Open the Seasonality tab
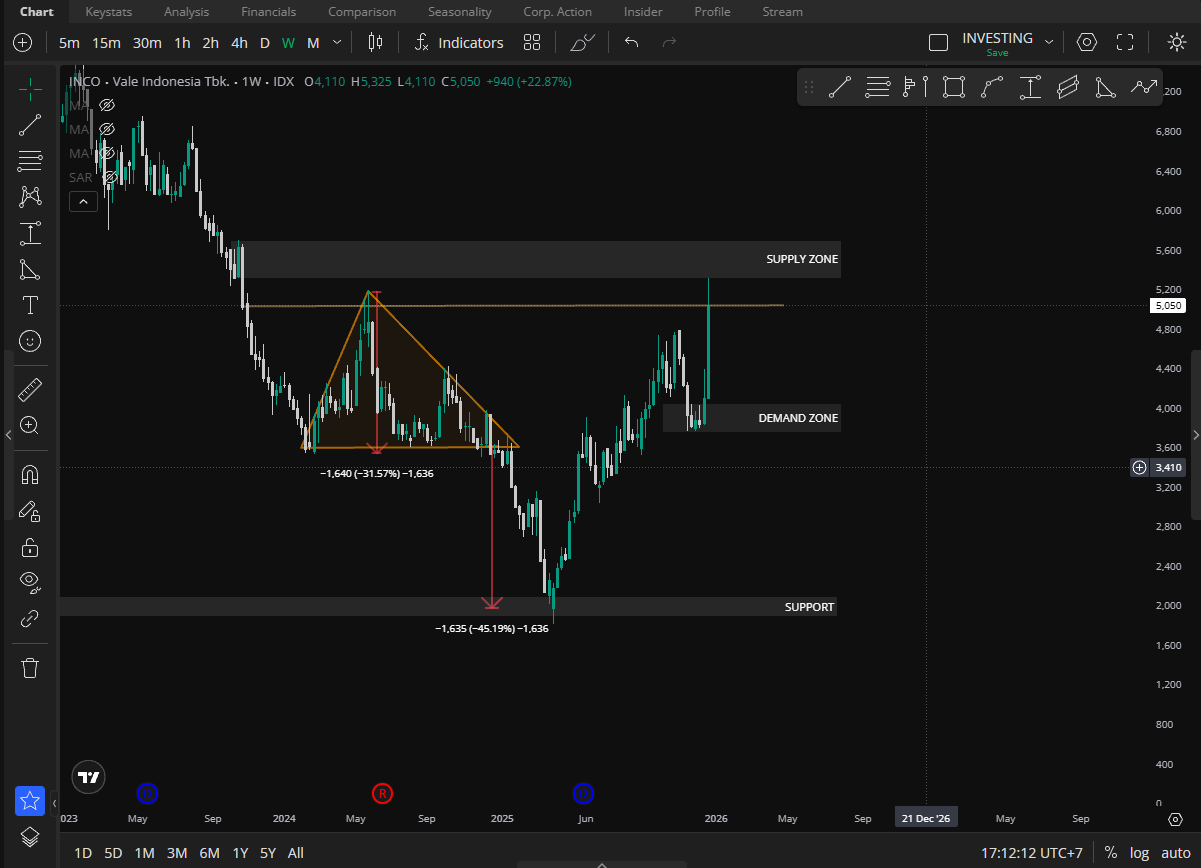The image size is (1201, 868). 459,12
